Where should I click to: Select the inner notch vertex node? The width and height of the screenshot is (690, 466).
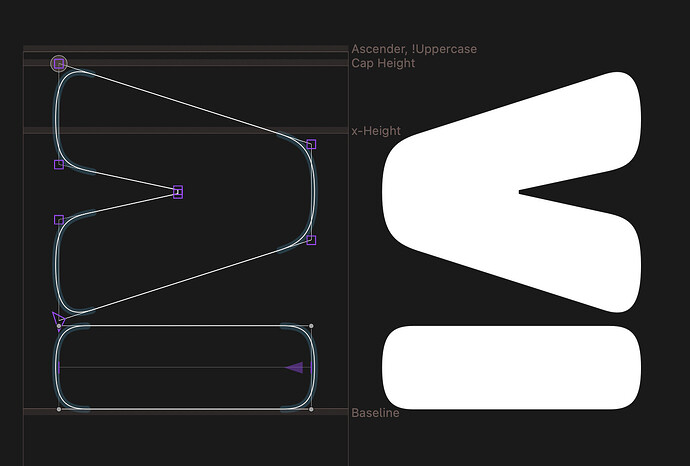178,191
